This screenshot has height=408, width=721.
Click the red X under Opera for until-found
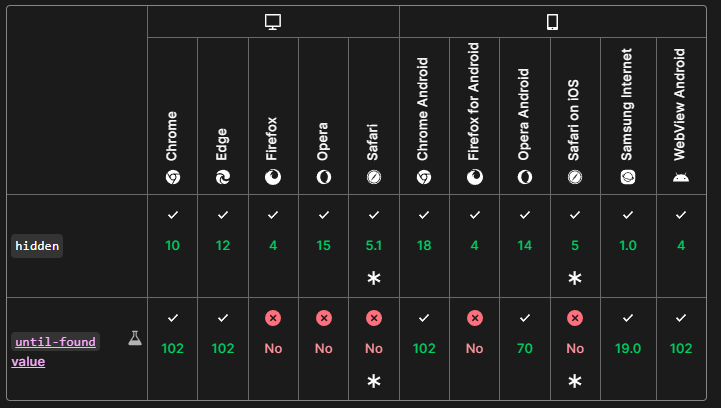coord(324,318)
